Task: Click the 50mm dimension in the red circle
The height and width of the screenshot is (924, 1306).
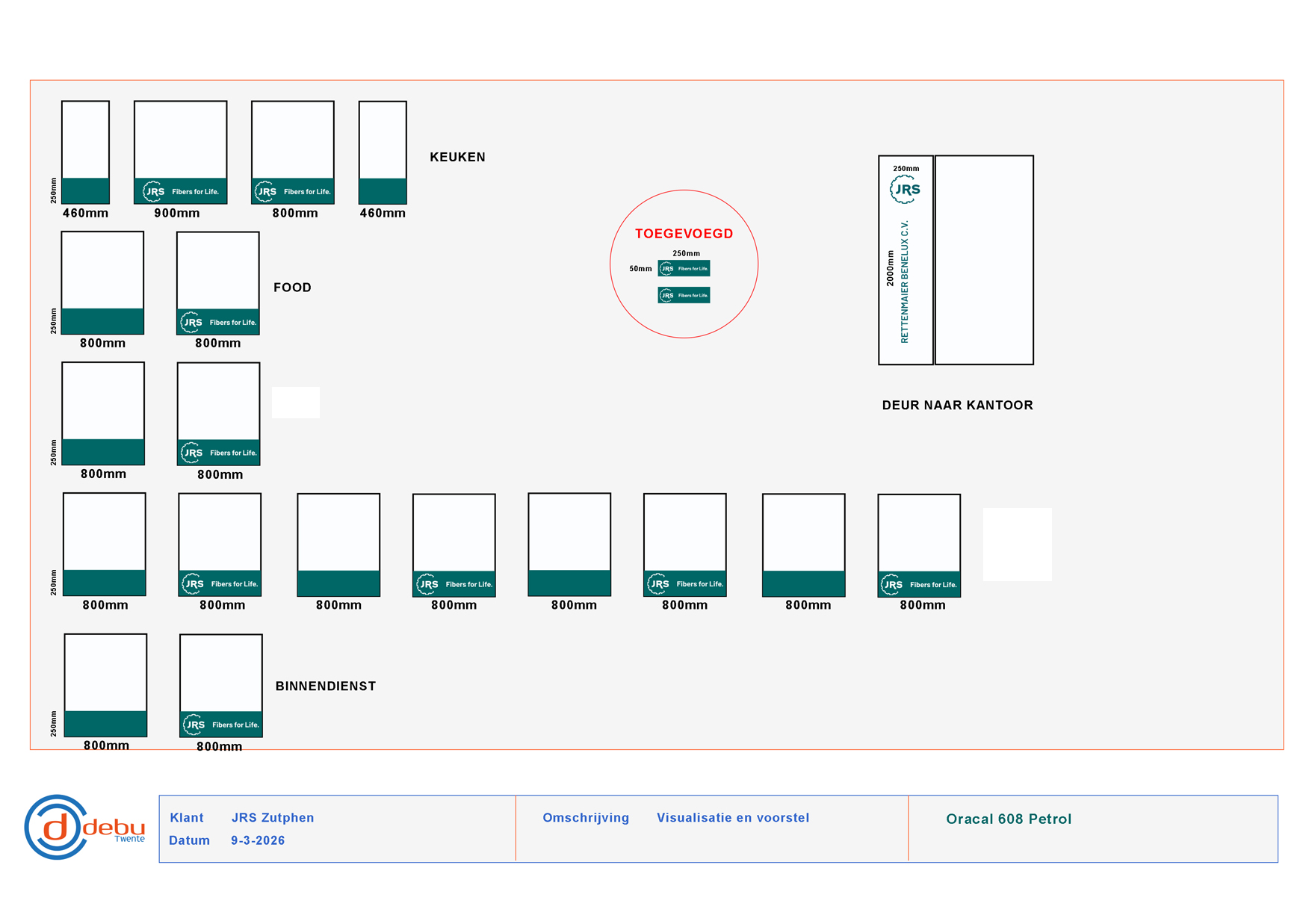Action: (640, 269)
